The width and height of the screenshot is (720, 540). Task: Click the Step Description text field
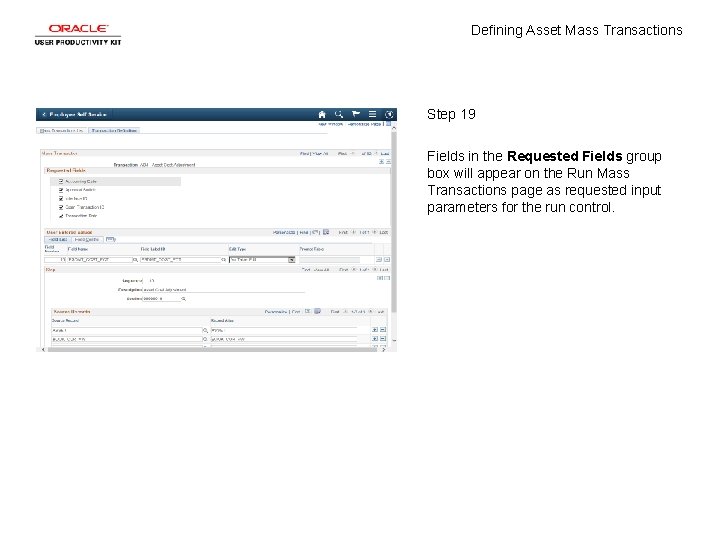[224, 290]
